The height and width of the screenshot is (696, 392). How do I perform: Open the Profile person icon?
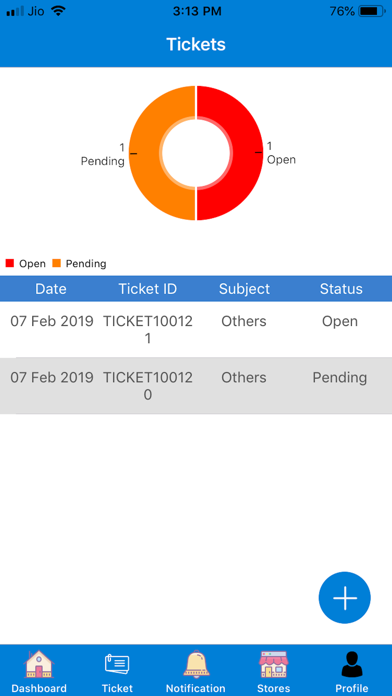(352, 664)
